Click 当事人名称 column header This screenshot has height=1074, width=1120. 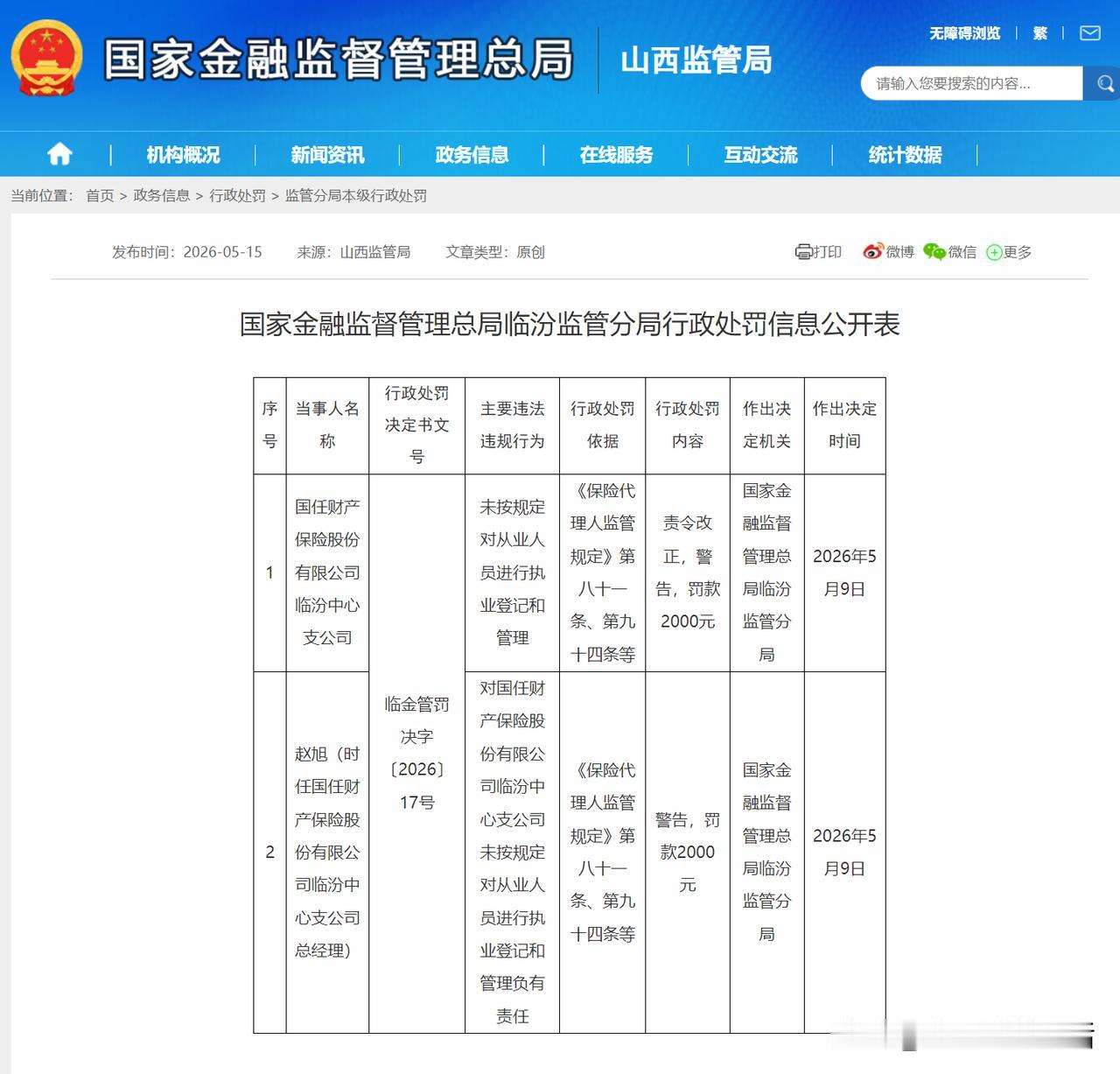pos(327,425)
